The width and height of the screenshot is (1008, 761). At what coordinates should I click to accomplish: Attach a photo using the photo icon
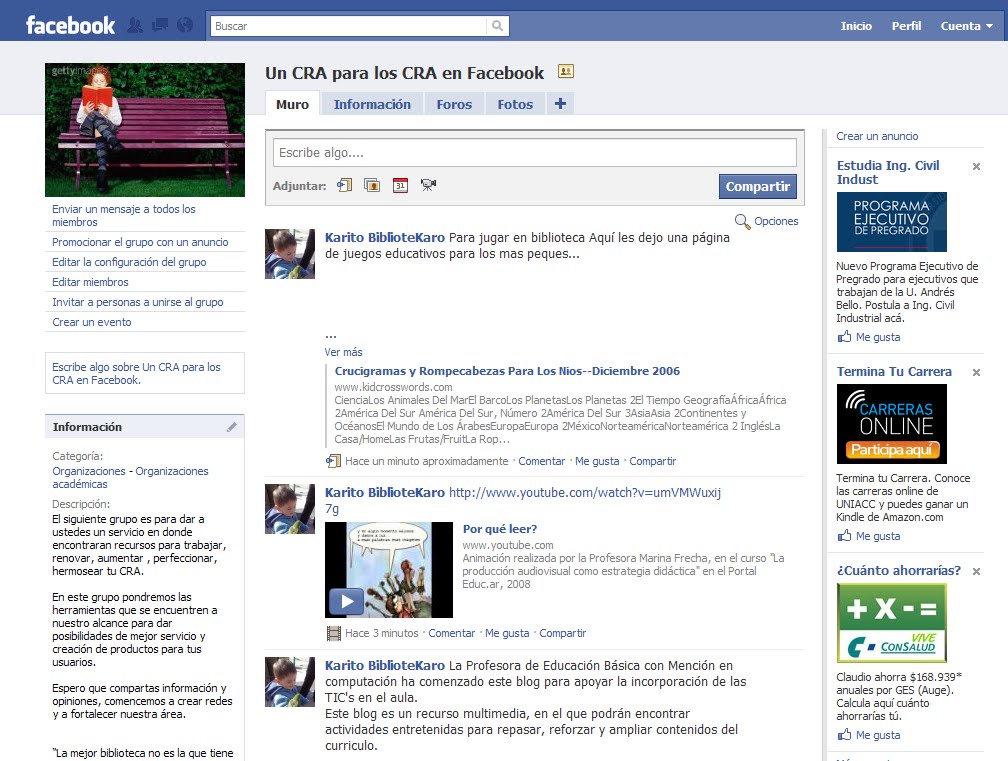click(372, 185)
